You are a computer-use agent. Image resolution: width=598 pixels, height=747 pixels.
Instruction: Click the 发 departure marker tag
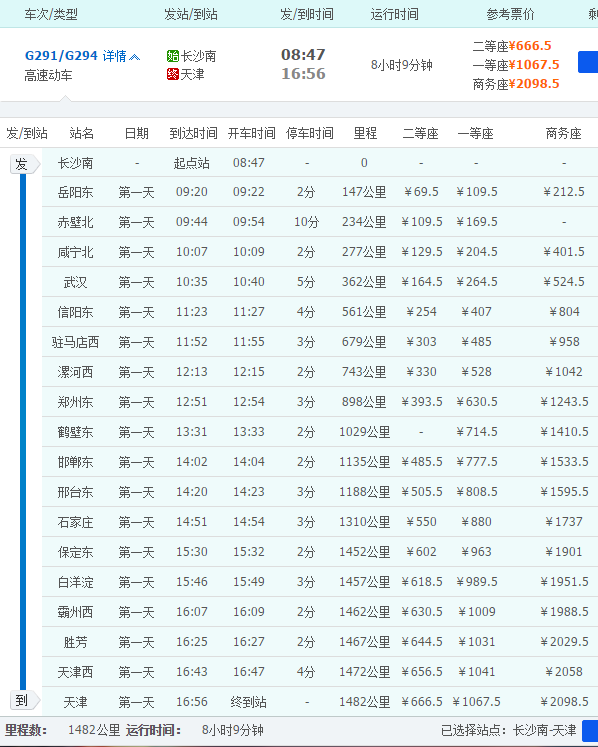pyautogui.click(x=25, y=164)
